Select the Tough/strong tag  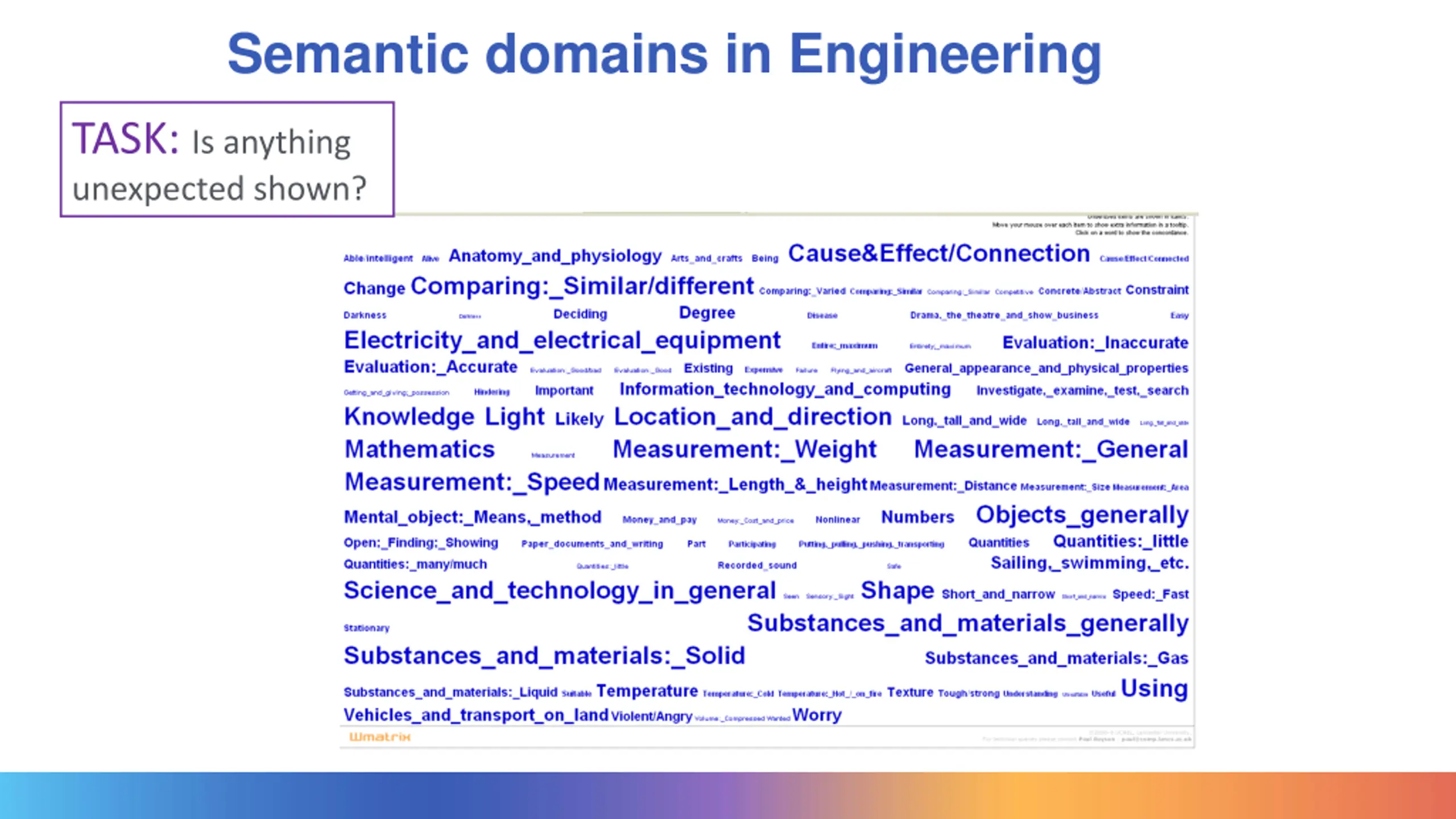click(969, 694)
